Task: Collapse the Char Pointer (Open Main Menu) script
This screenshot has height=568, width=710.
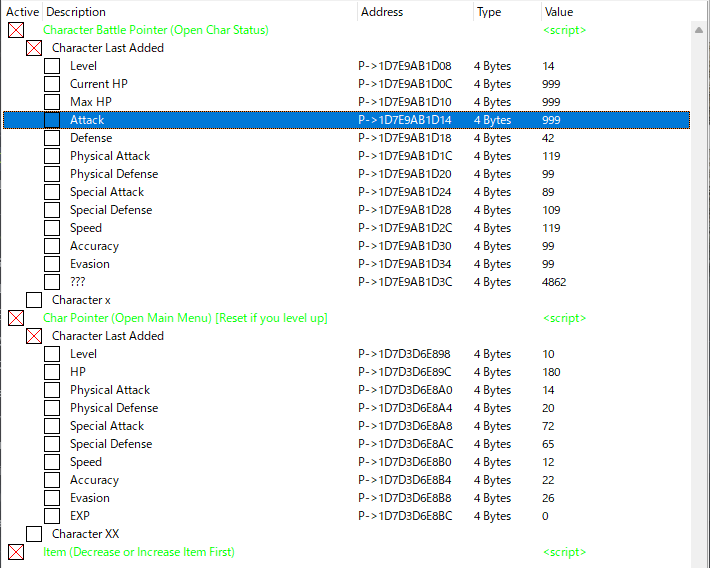Action: pos(16,318)
